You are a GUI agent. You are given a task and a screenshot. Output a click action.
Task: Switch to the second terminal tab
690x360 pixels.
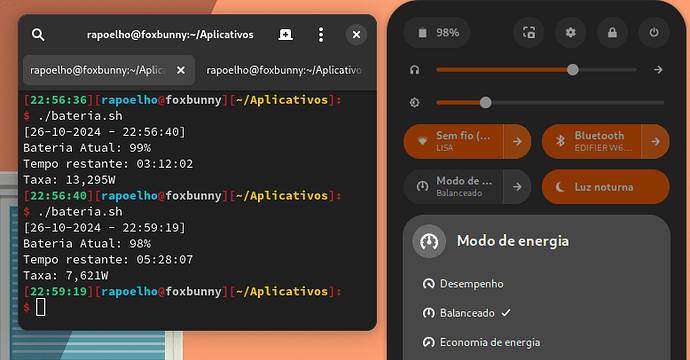285,70
